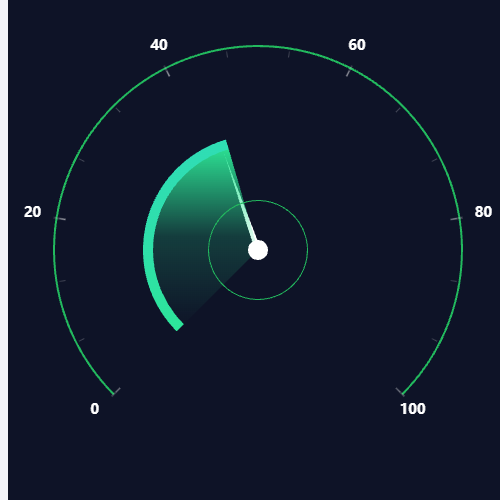Click the gauge label 80

tap(483, 212)
